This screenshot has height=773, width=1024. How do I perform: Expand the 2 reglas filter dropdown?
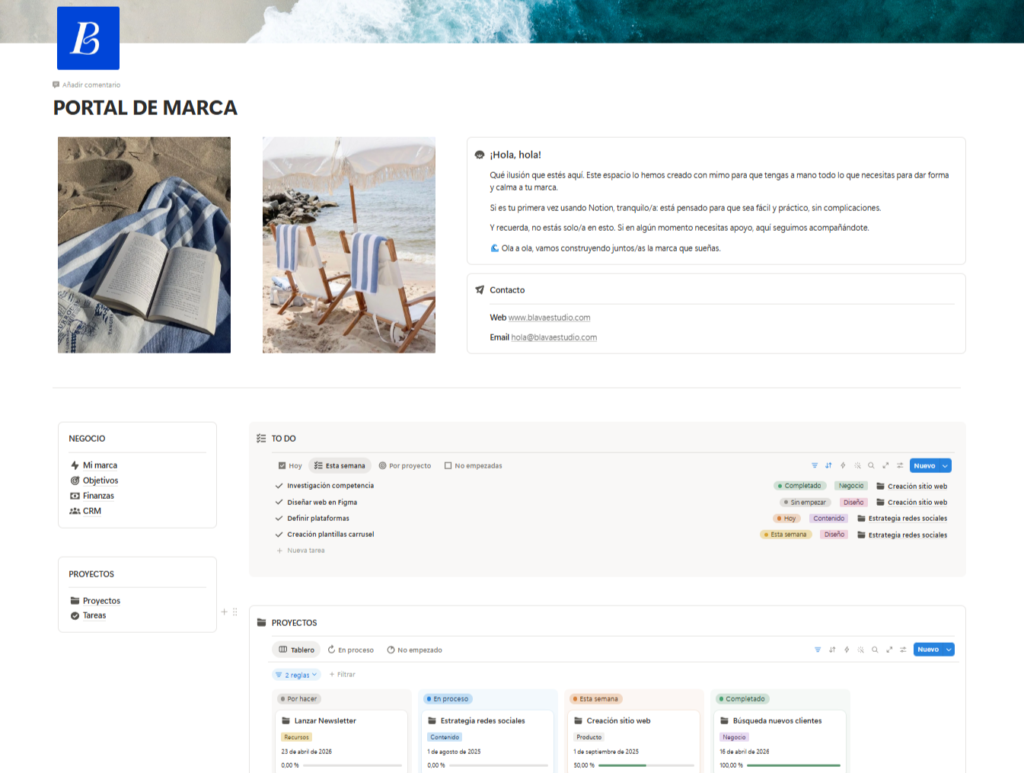pyautogui.click(x=296, y=674)
